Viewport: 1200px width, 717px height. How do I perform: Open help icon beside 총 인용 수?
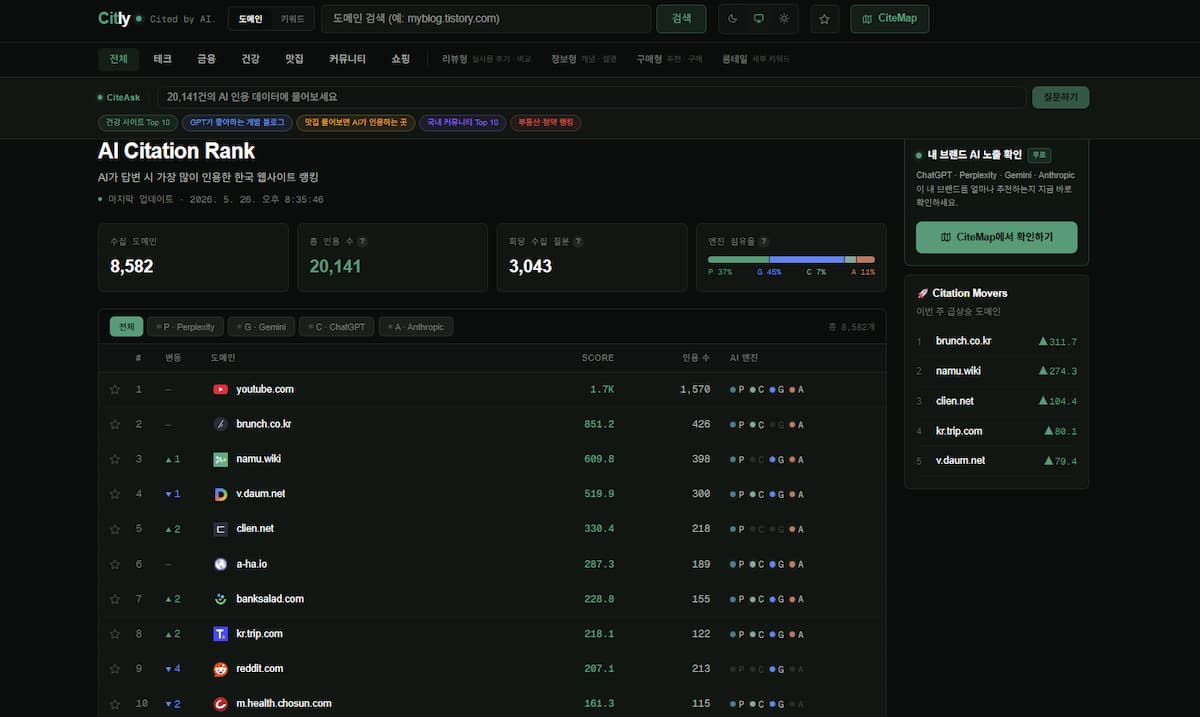coord(362,241)
